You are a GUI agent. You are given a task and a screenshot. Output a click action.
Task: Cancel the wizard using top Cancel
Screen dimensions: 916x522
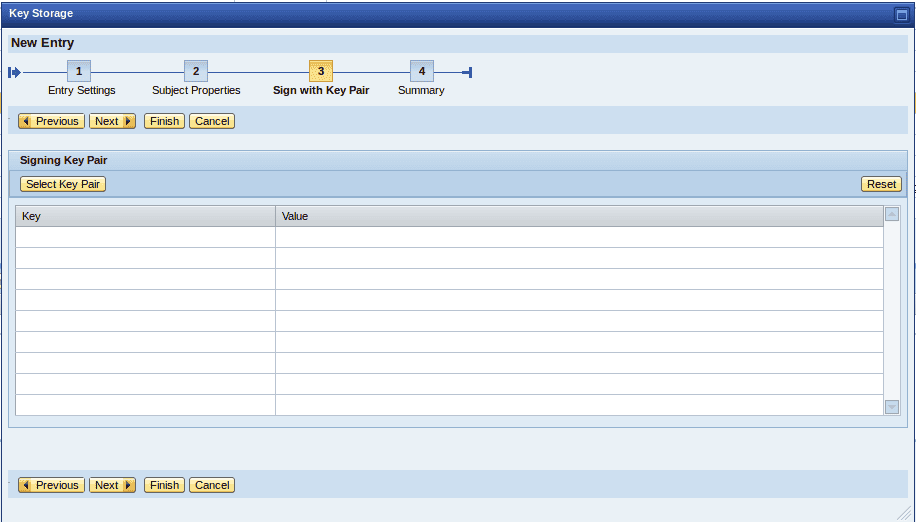tap(212, 121)
